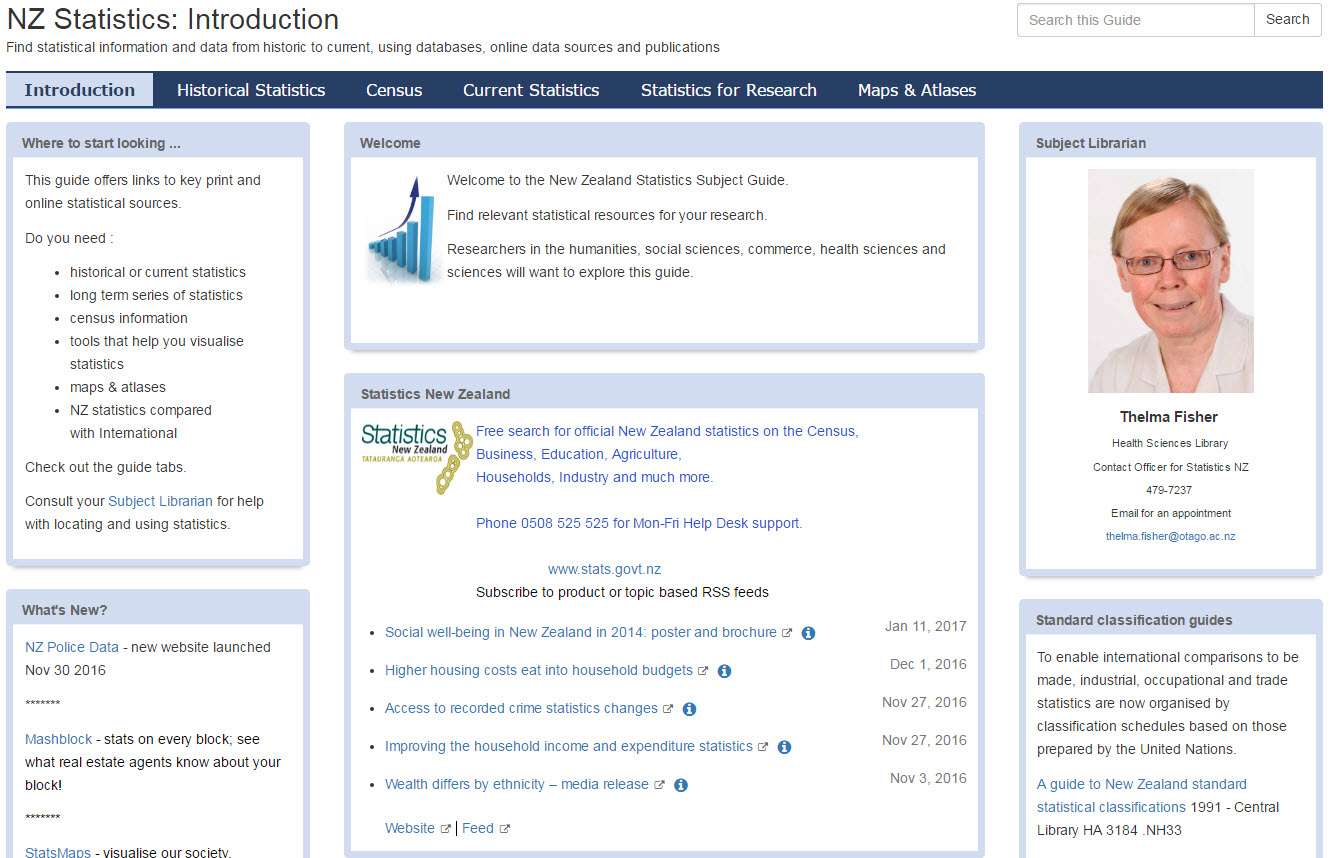Viewport: 1331px width, 858px height.
Task: Click info icon beside Wealth differs by ethnicity
Action: 680,785
